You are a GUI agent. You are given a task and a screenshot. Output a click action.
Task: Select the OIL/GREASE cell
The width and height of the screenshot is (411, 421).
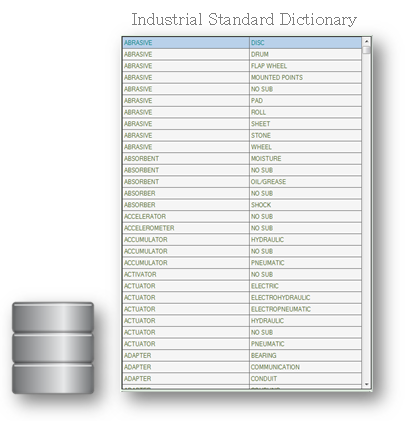305,182
